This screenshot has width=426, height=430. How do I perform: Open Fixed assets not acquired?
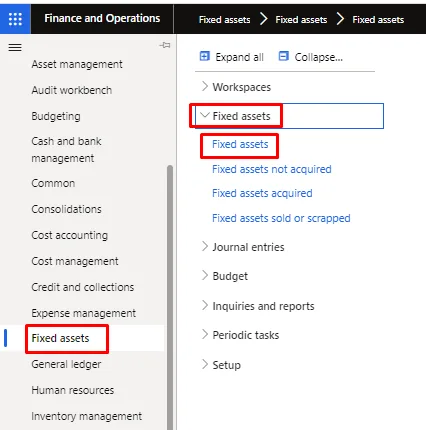272,169
